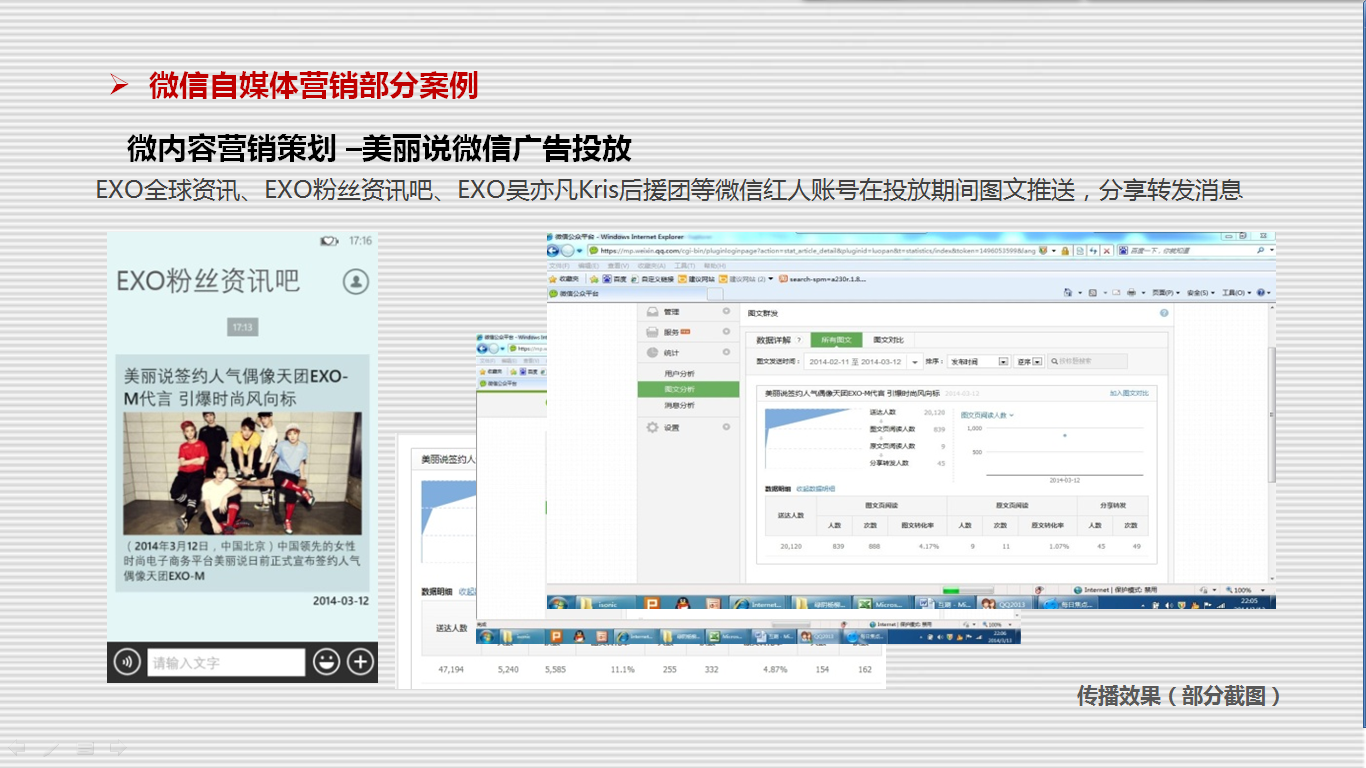Click the 47,194 value in the back window
The height and width of the screenshot is (768, 1366).
point(452,669)
